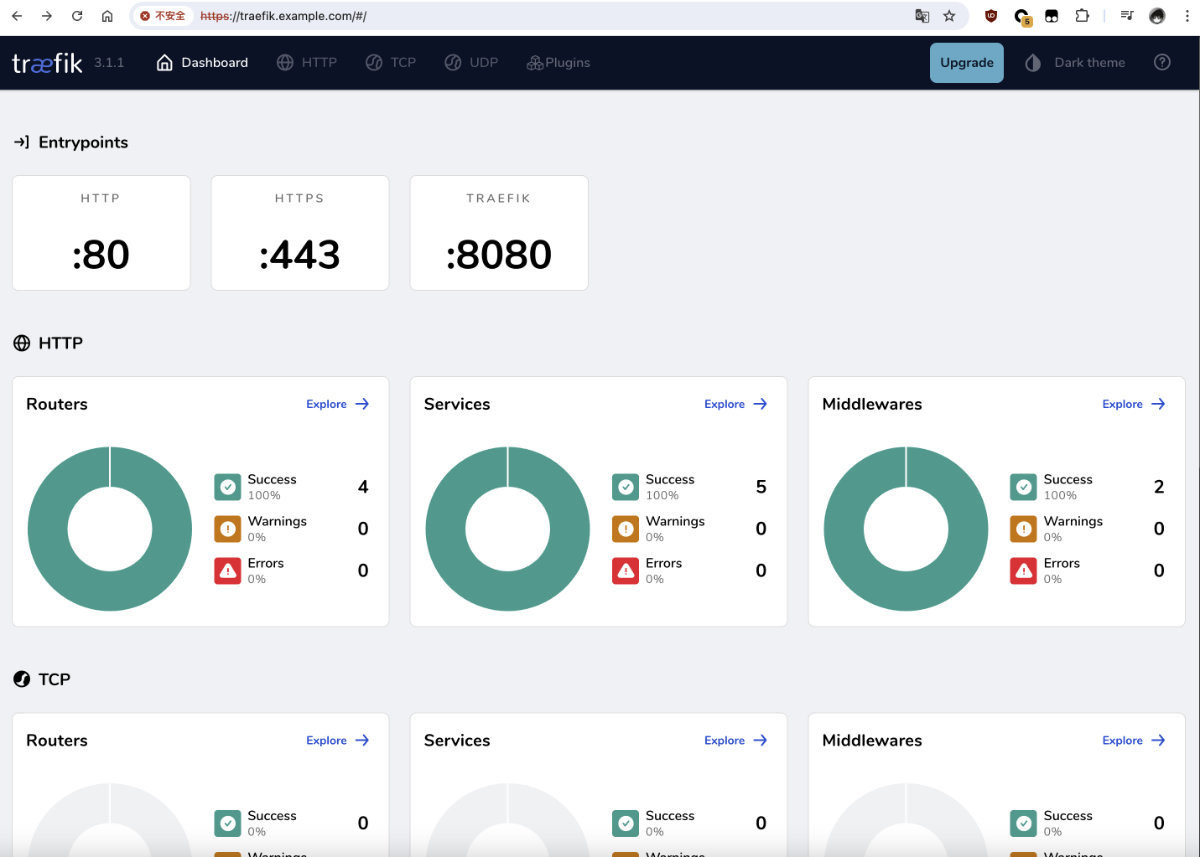
Task: Open the browser profile avatar
Action: click(1157, 16)
